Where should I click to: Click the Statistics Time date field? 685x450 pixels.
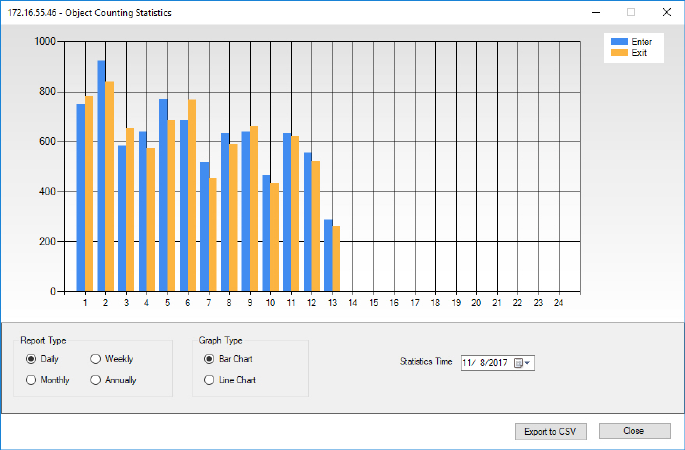(x=498, y=363)
